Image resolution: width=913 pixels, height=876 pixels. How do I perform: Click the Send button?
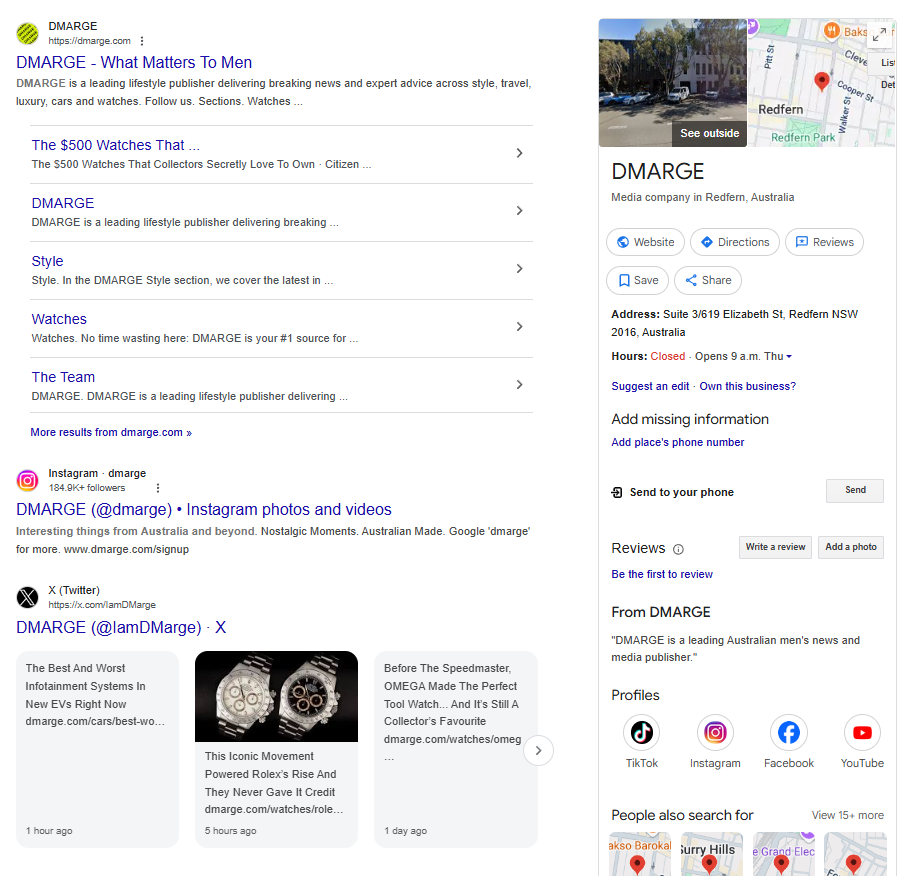(855, 490)
